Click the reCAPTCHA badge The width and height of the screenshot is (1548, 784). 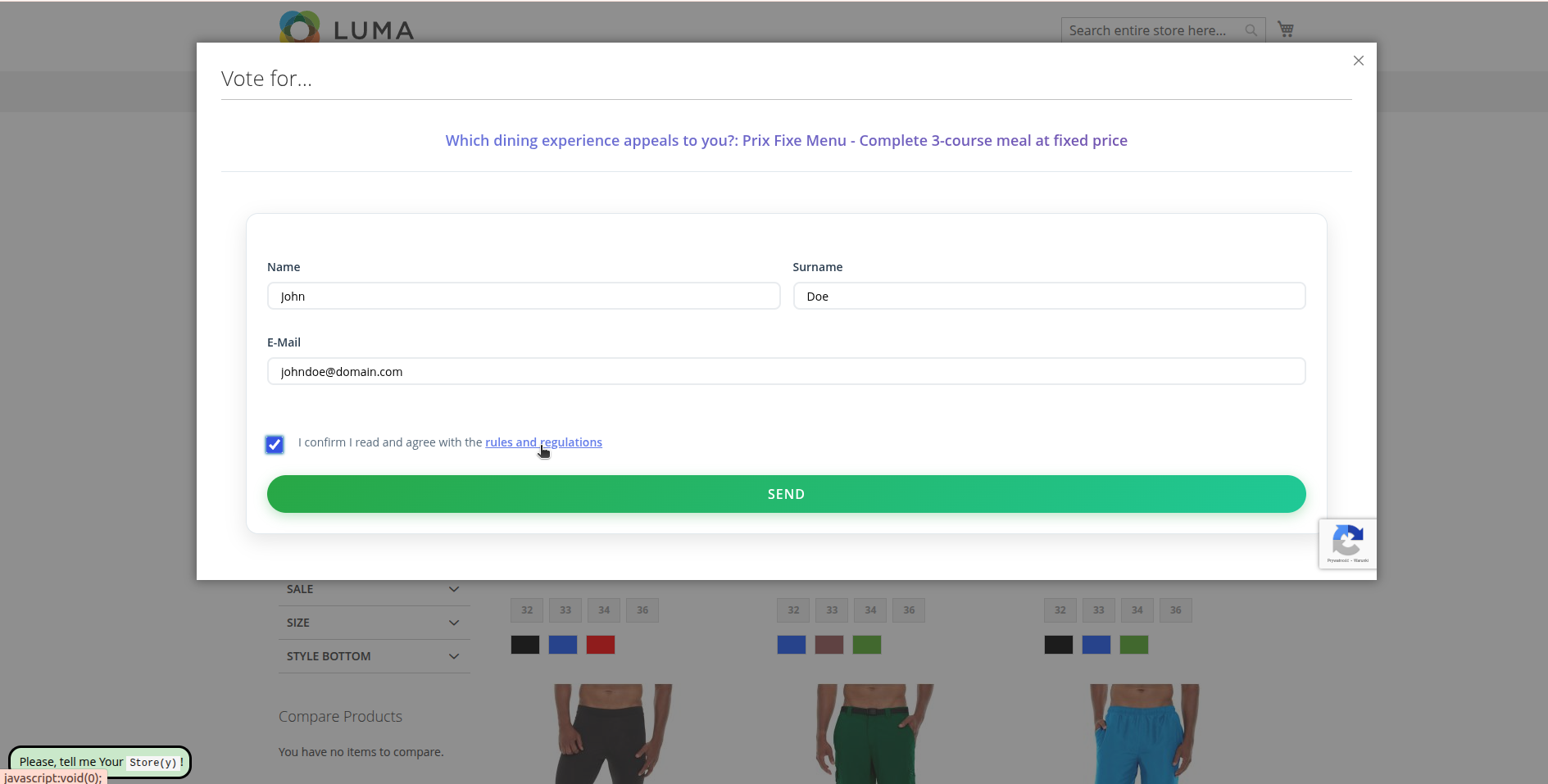click(x=1347, y=543)
